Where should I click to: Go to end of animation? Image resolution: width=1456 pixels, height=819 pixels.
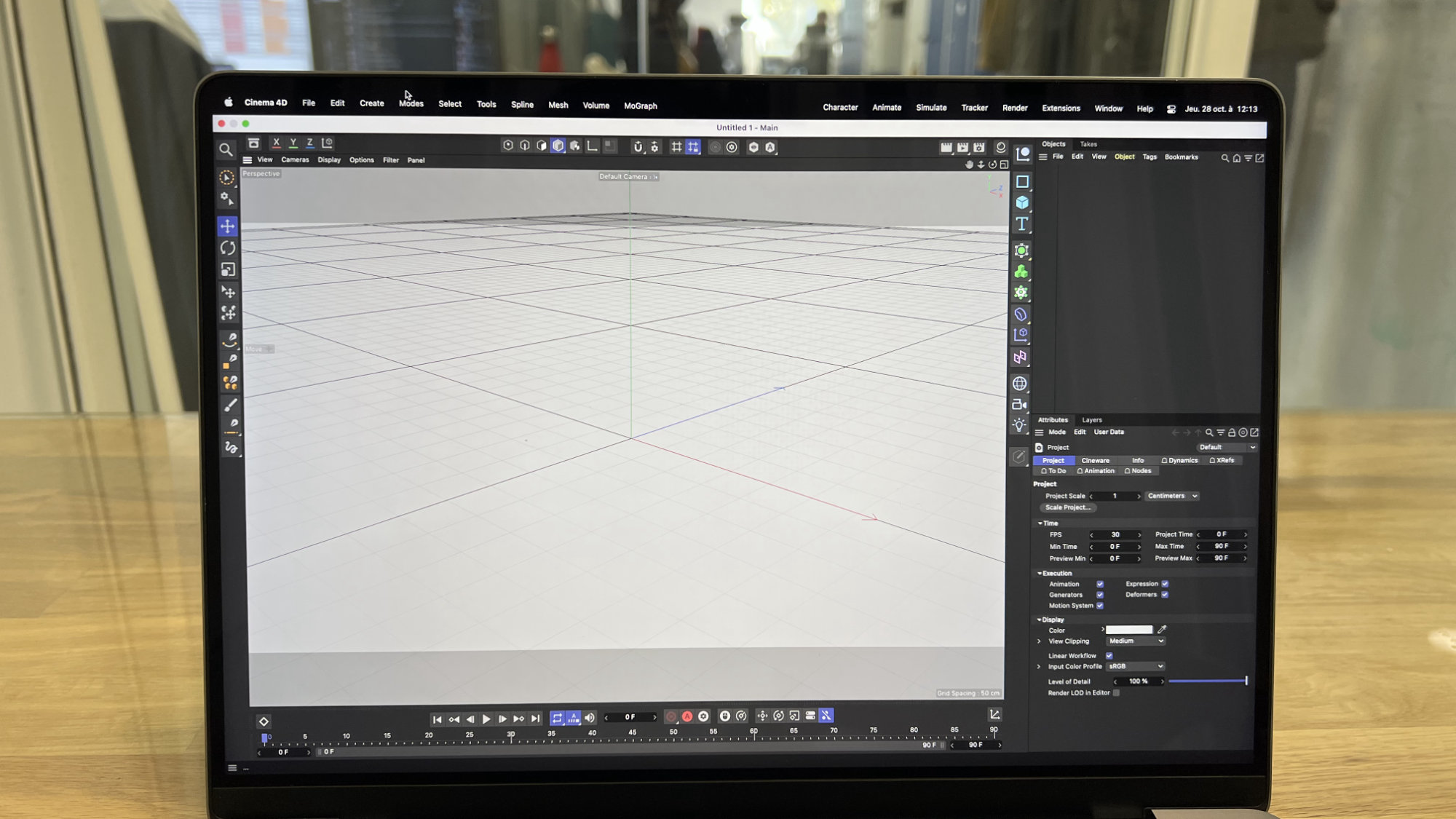point(536,719)
